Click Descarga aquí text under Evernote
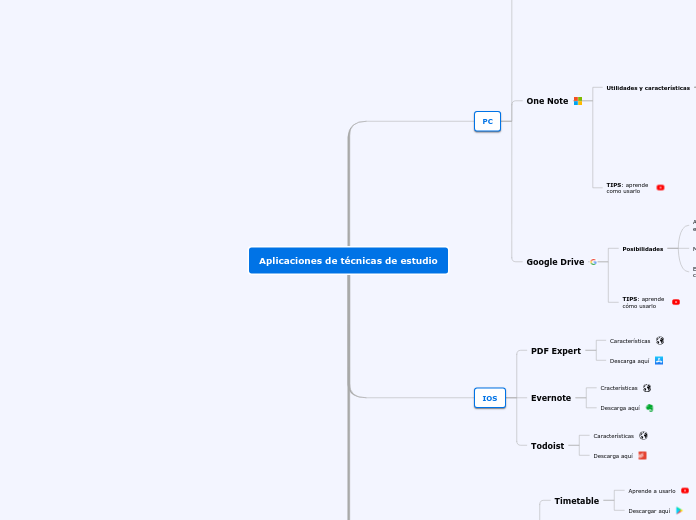 coord(620,408)
